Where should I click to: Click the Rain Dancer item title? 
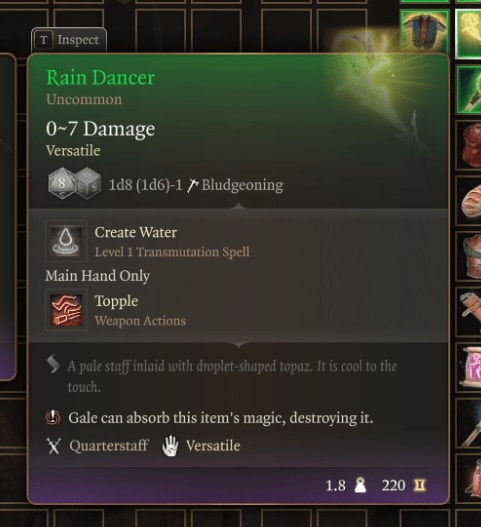101,78
